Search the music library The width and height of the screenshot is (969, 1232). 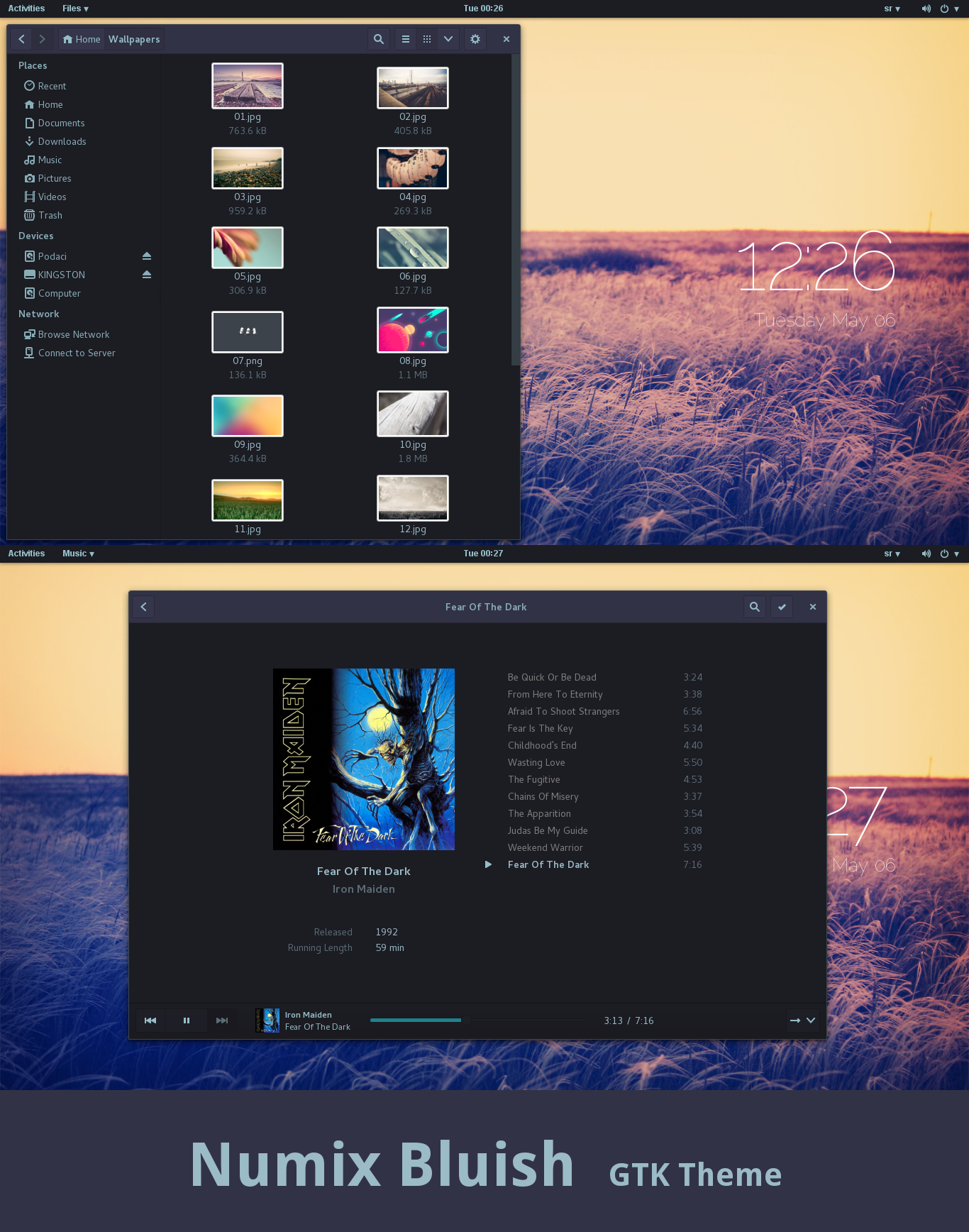click(x=755, y=607)
